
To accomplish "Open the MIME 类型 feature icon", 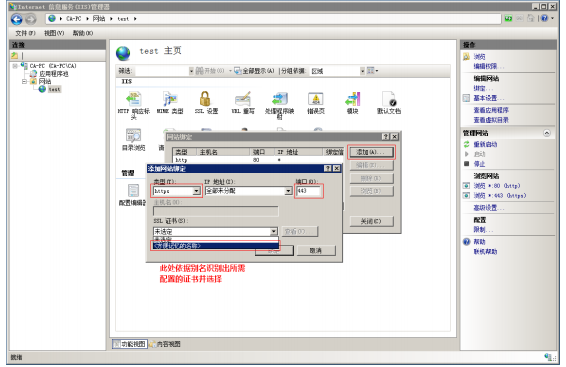I will (170, 99).
